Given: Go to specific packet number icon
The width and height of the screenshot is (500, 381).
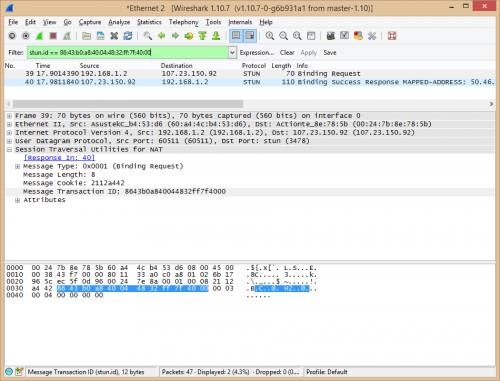Looking at the screenshot, I should [x=189, y=36].
